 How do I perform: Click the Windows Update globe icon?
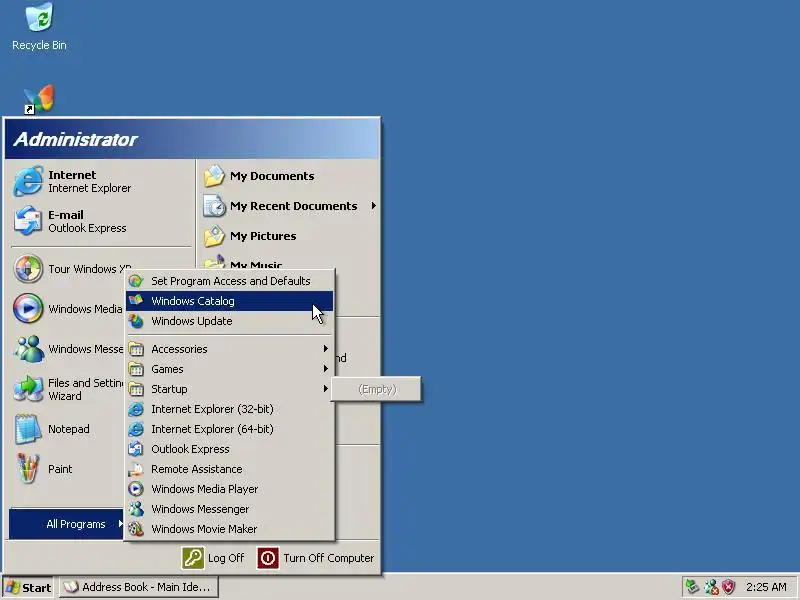136,321
